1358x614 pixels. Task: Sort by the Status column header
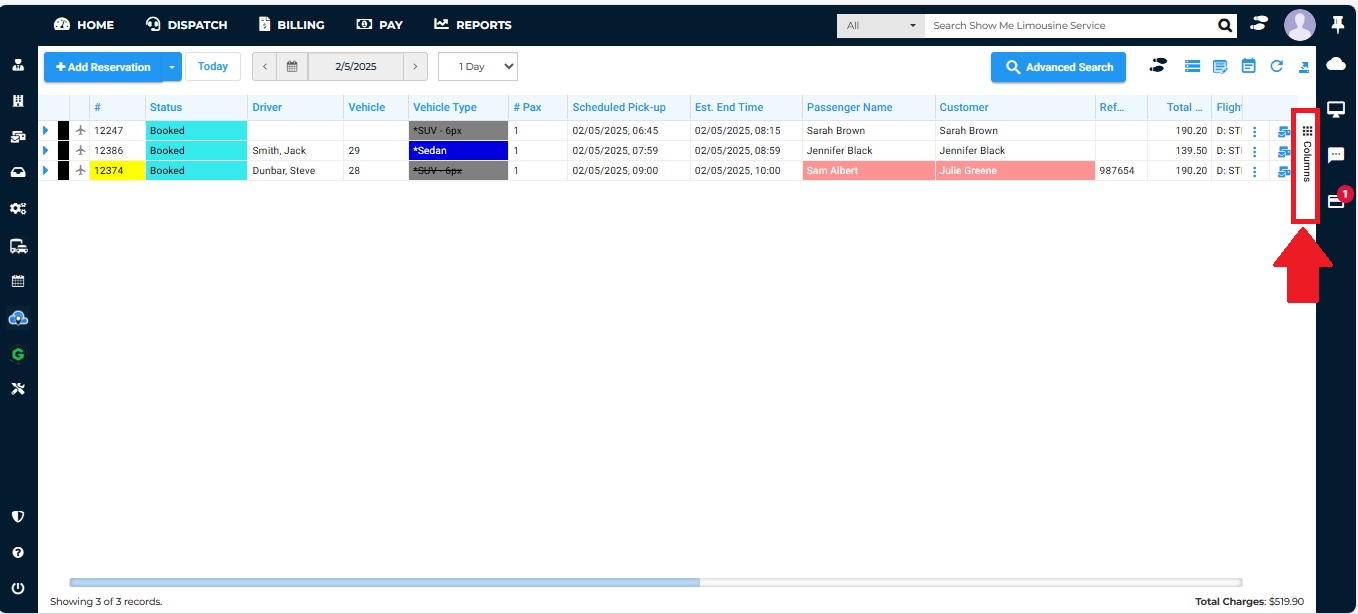coord(196,107)
